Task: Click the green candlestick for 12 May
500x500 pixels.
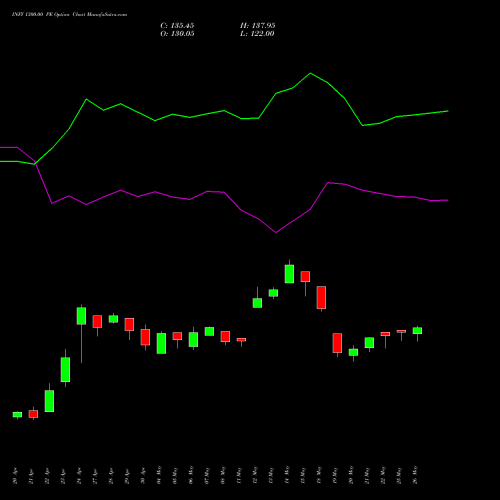Action: [257, 303]
